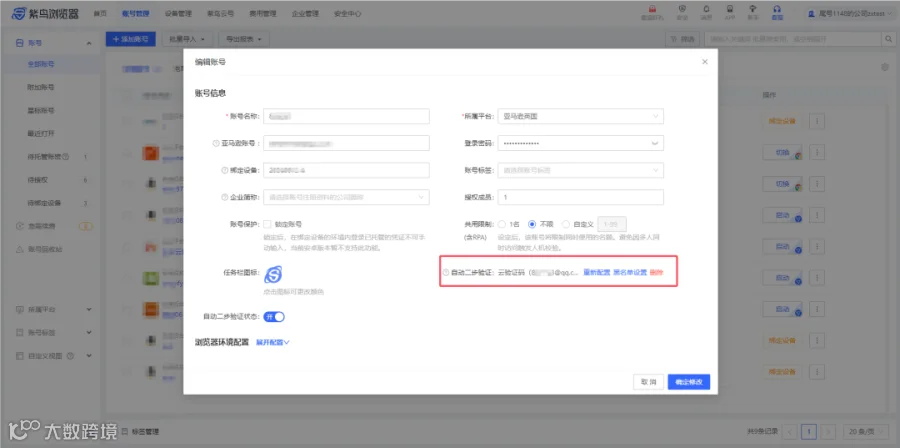The image size is (900, 448).
Task: Click the APP icon in top bar
Action: (730, 9)
